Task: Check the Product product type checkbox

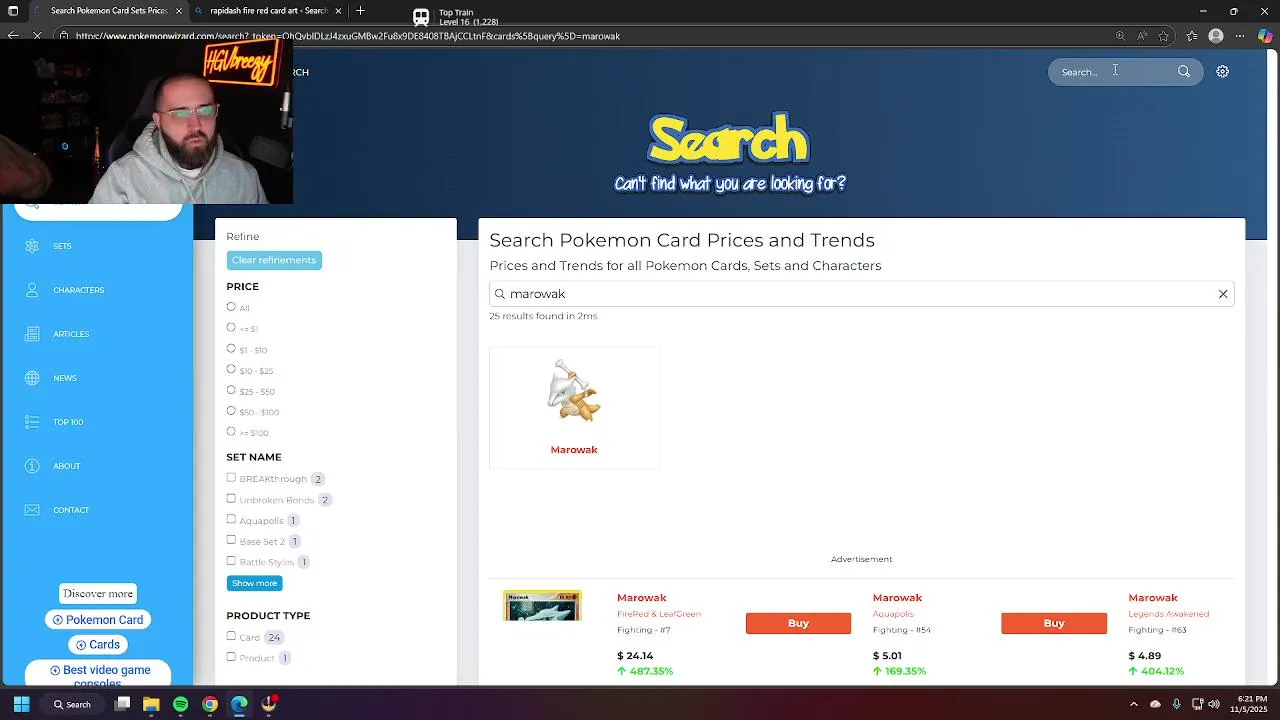Action: (231, 657)
